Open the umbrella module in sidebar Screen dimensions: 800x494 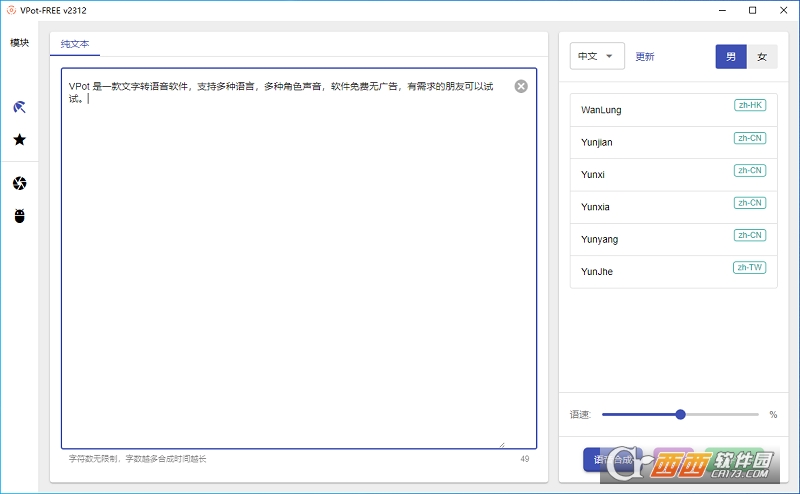[x=19, y=107]
